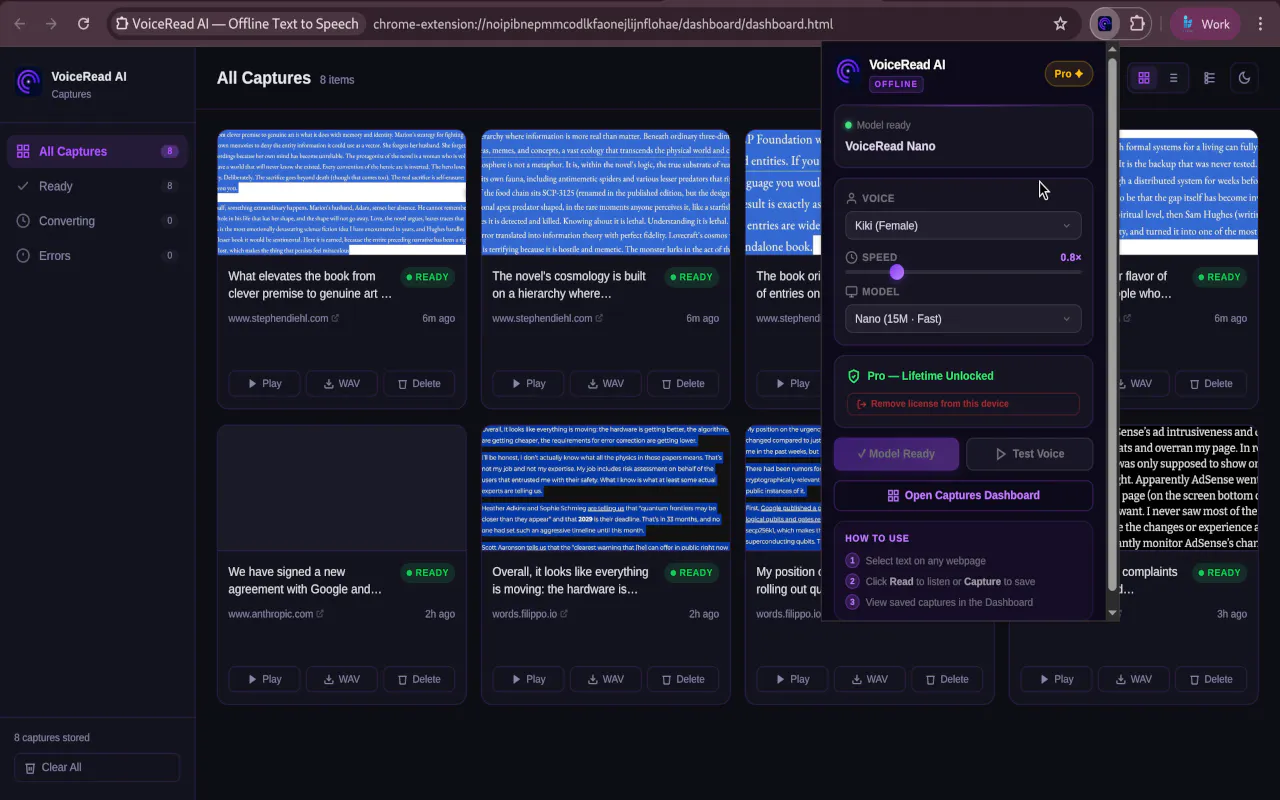Image resolution: width=1280 pixels, height=800 pixels.
Task: Click the VoiceRead logo in the popup header
Action: click(x=848, y=71)
